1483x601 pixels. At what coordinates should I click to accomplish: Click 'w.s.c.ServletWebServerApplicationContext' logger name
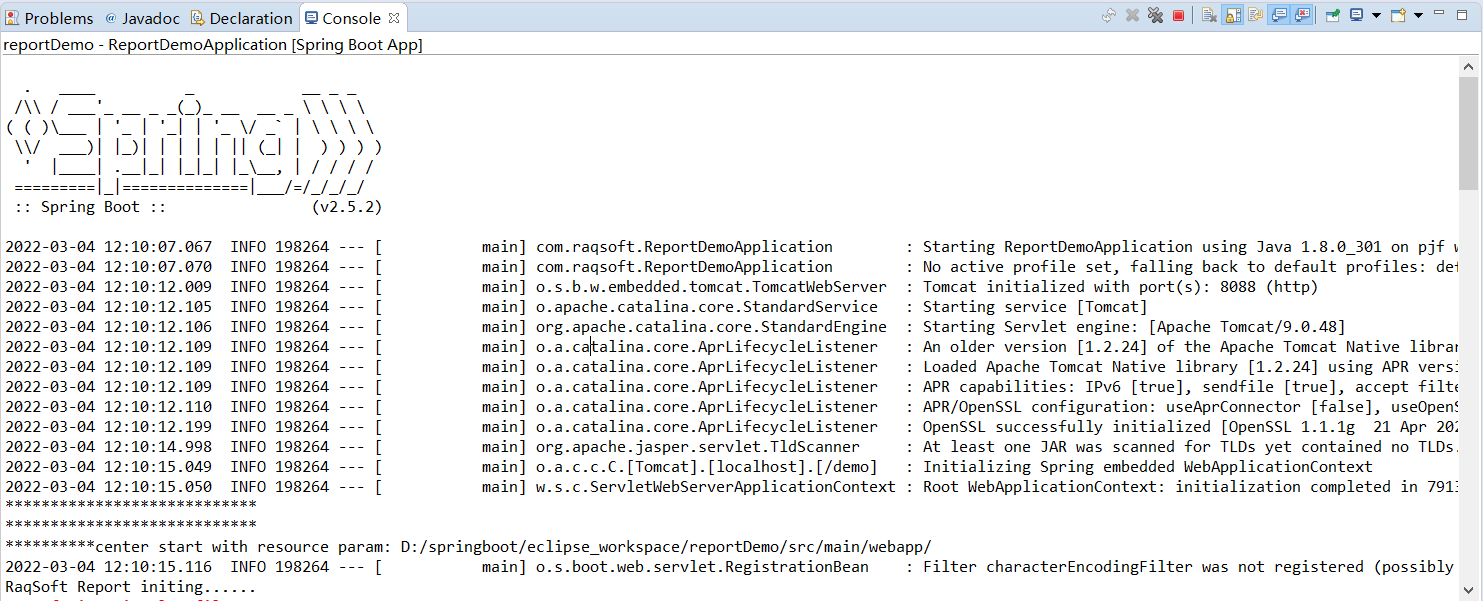(x=716, y=487)
